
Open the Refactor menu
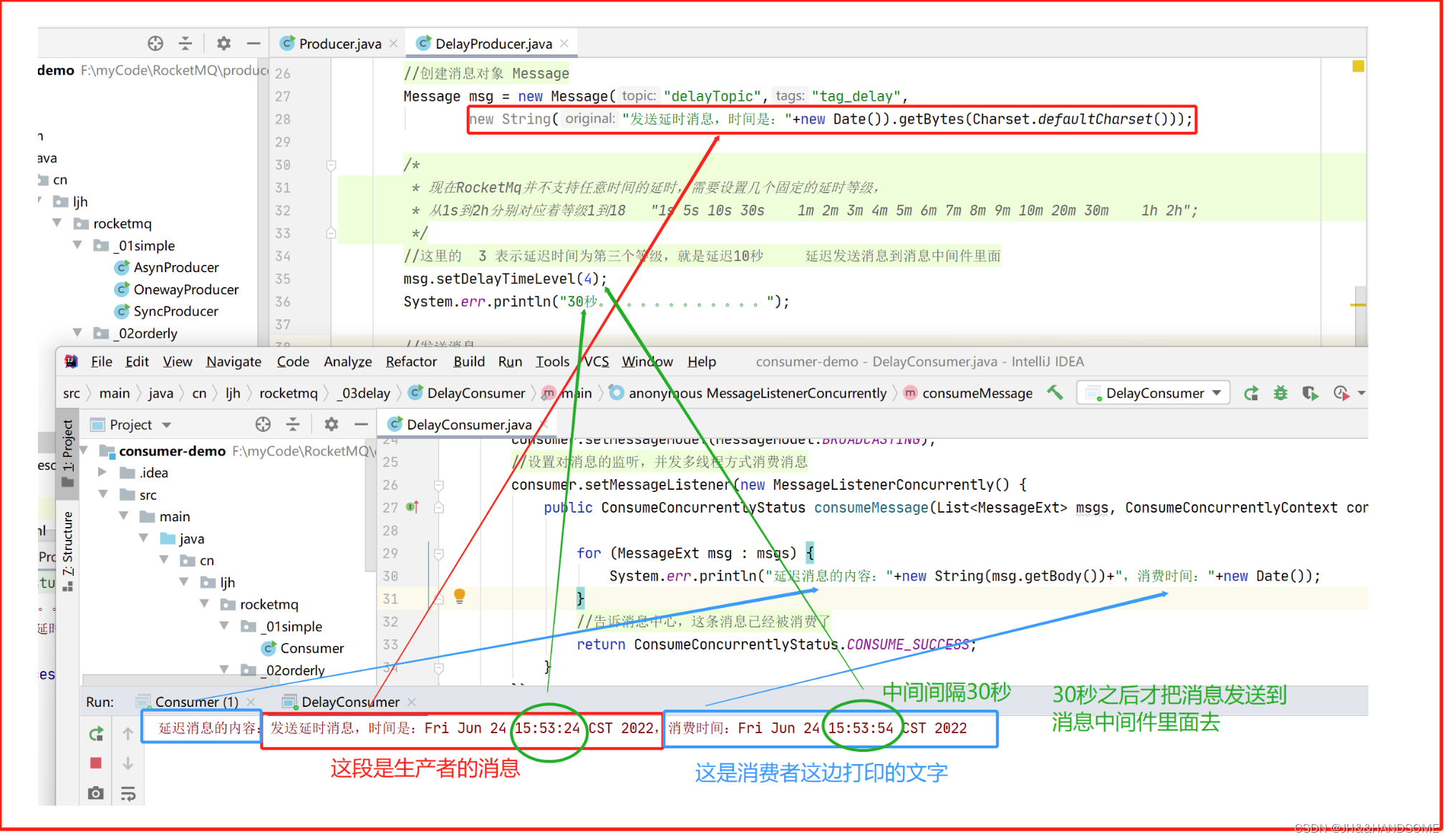(x=410, y=362)
